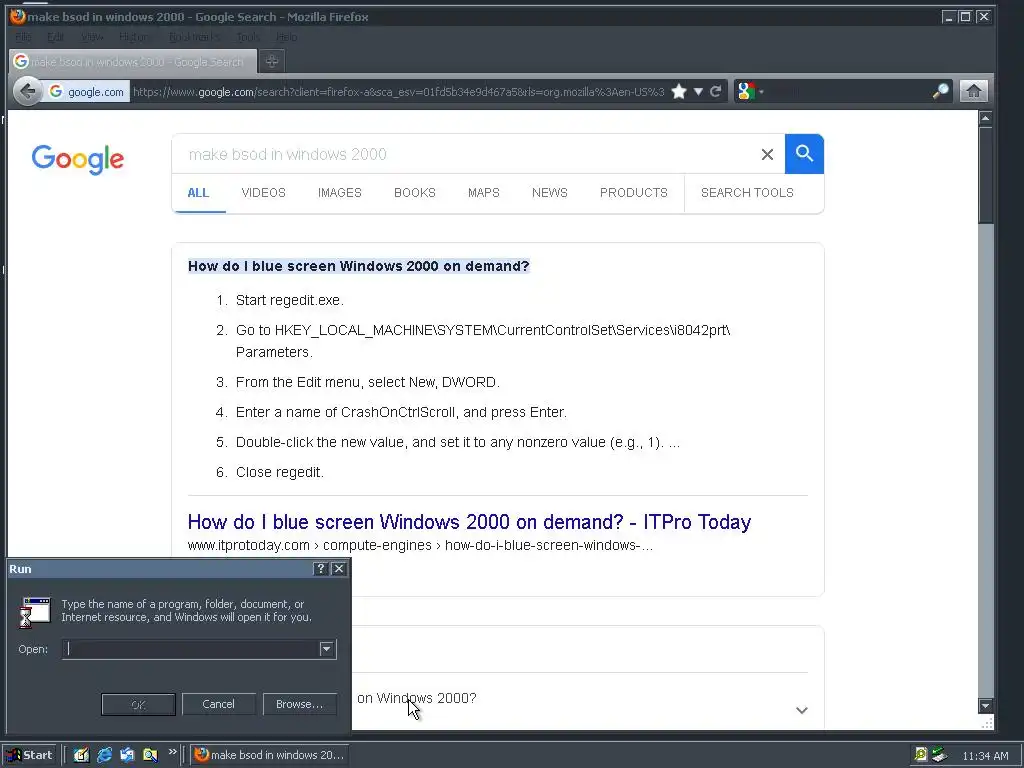The height and width of the screenshot is (768, 1024).
Task: Click the Firefox toolbar search field
Action: tap(847, 91)
